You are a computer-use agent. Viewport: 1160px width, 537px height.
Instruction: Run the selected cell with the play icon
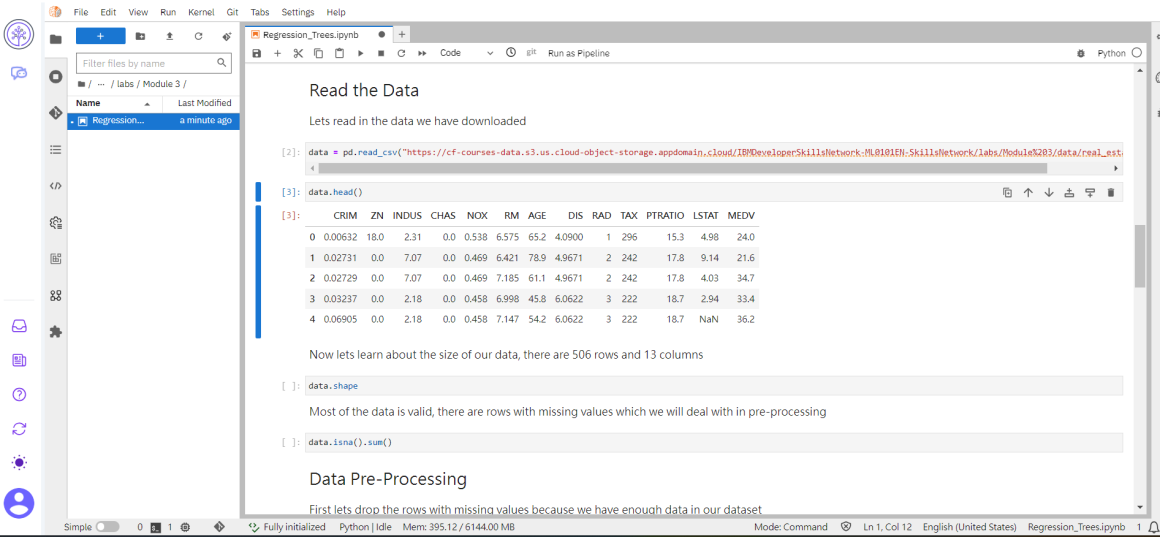360,53
